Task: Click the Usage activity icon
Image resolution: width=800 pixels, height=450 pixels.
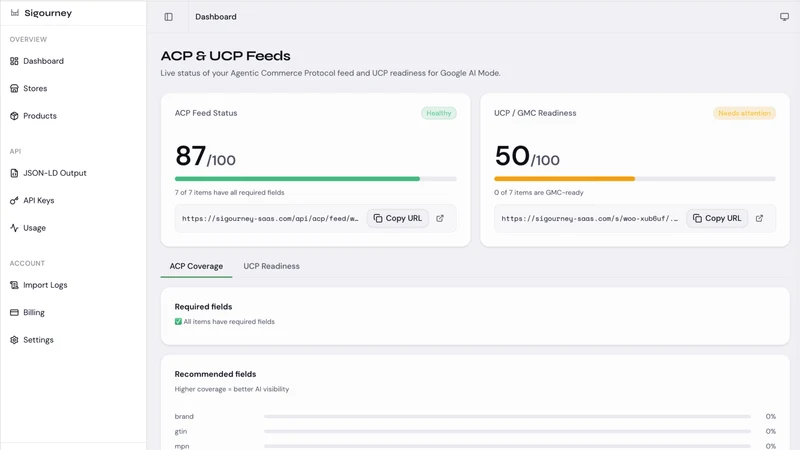Action: coord(14,228)
